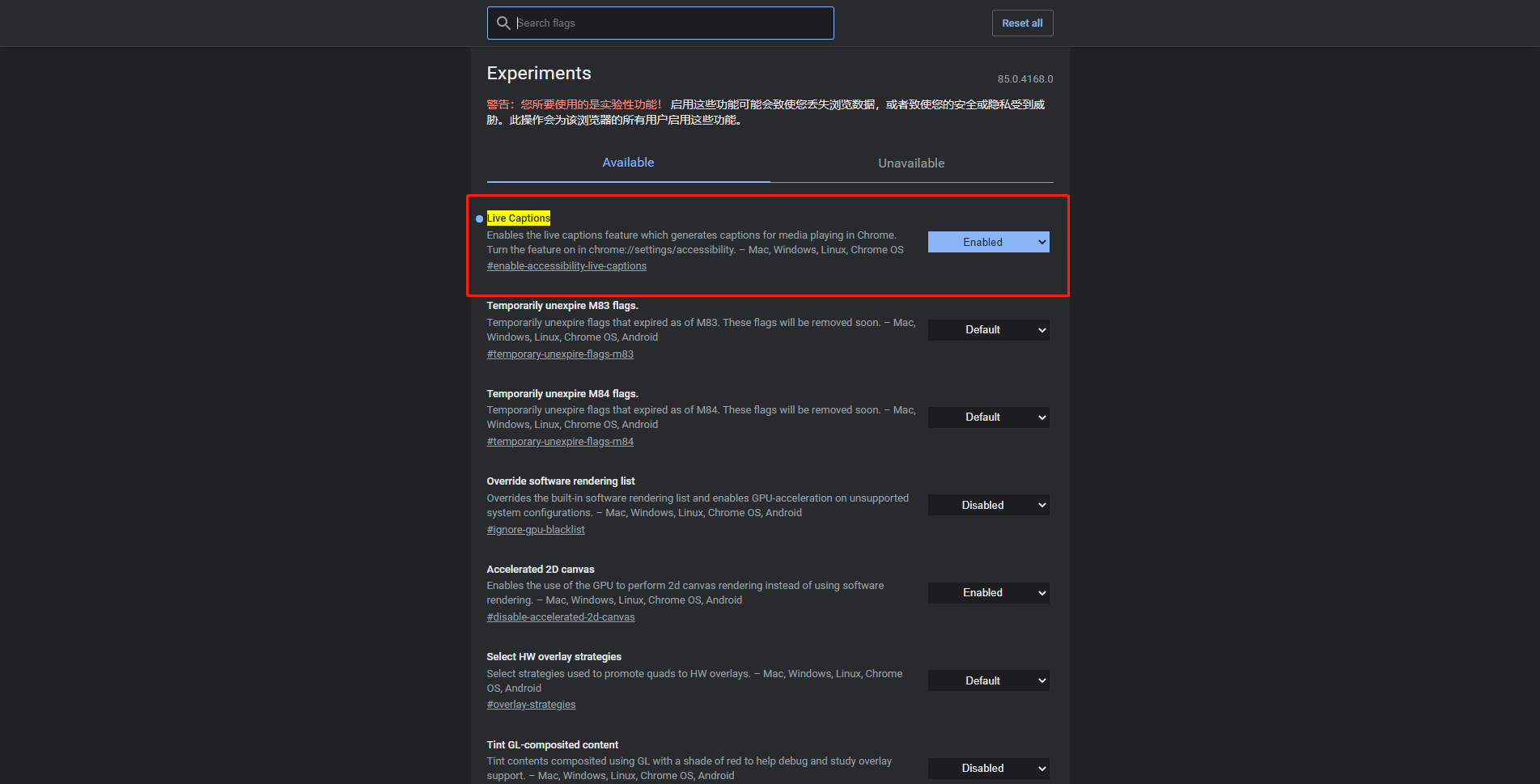
Task: Follow the #overlay-strategies link
Action: pyautogui.click(x=531, y=705)
